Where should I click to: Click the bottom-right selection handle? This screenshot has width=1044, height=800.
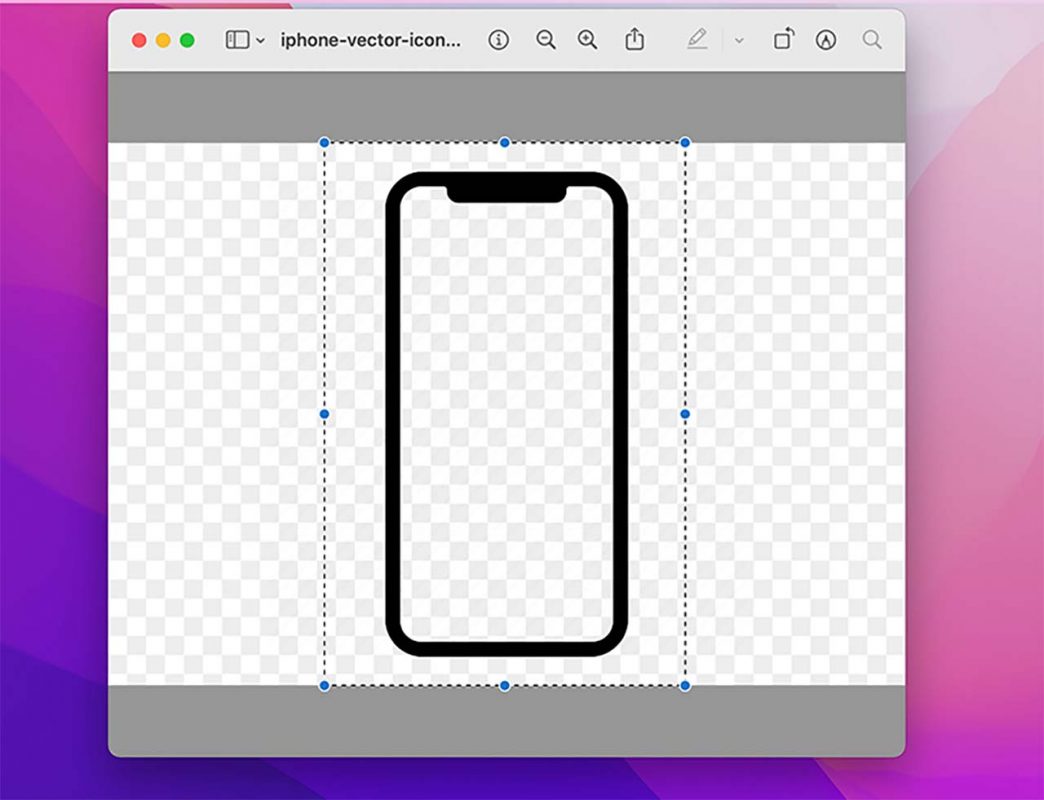[685, 685]
